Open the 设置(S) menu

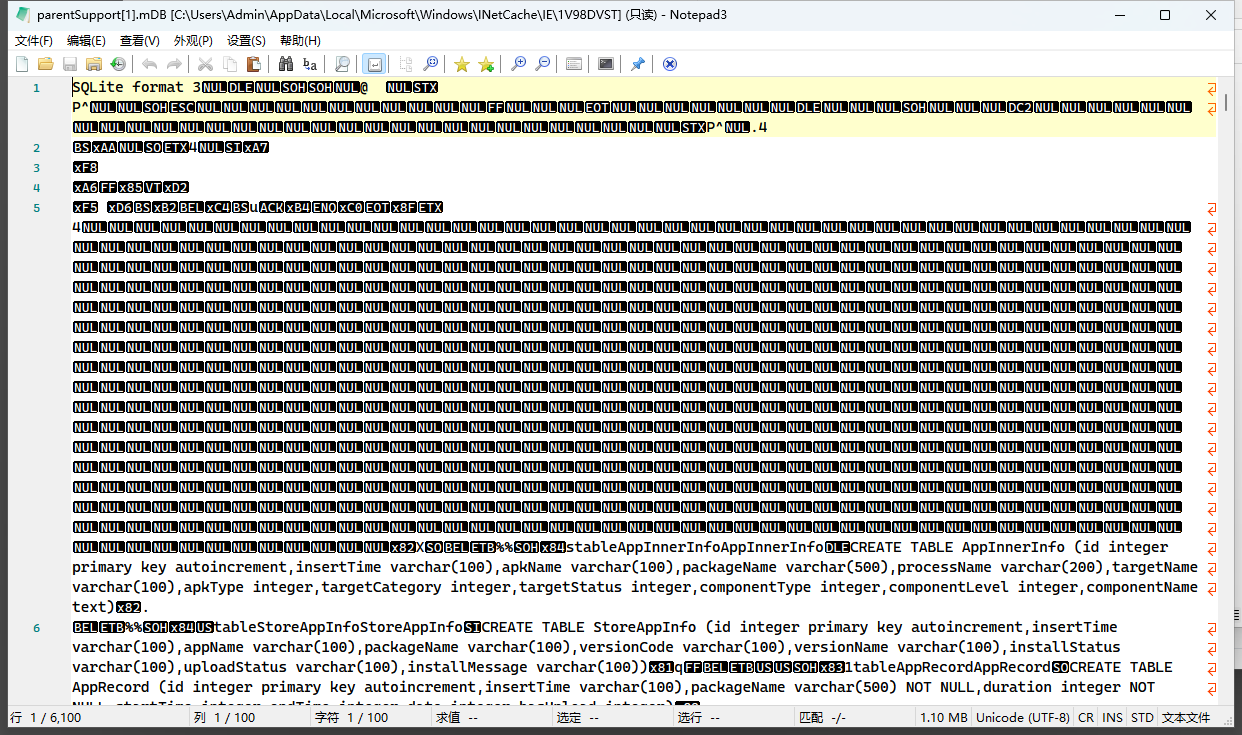click(246, 41)
